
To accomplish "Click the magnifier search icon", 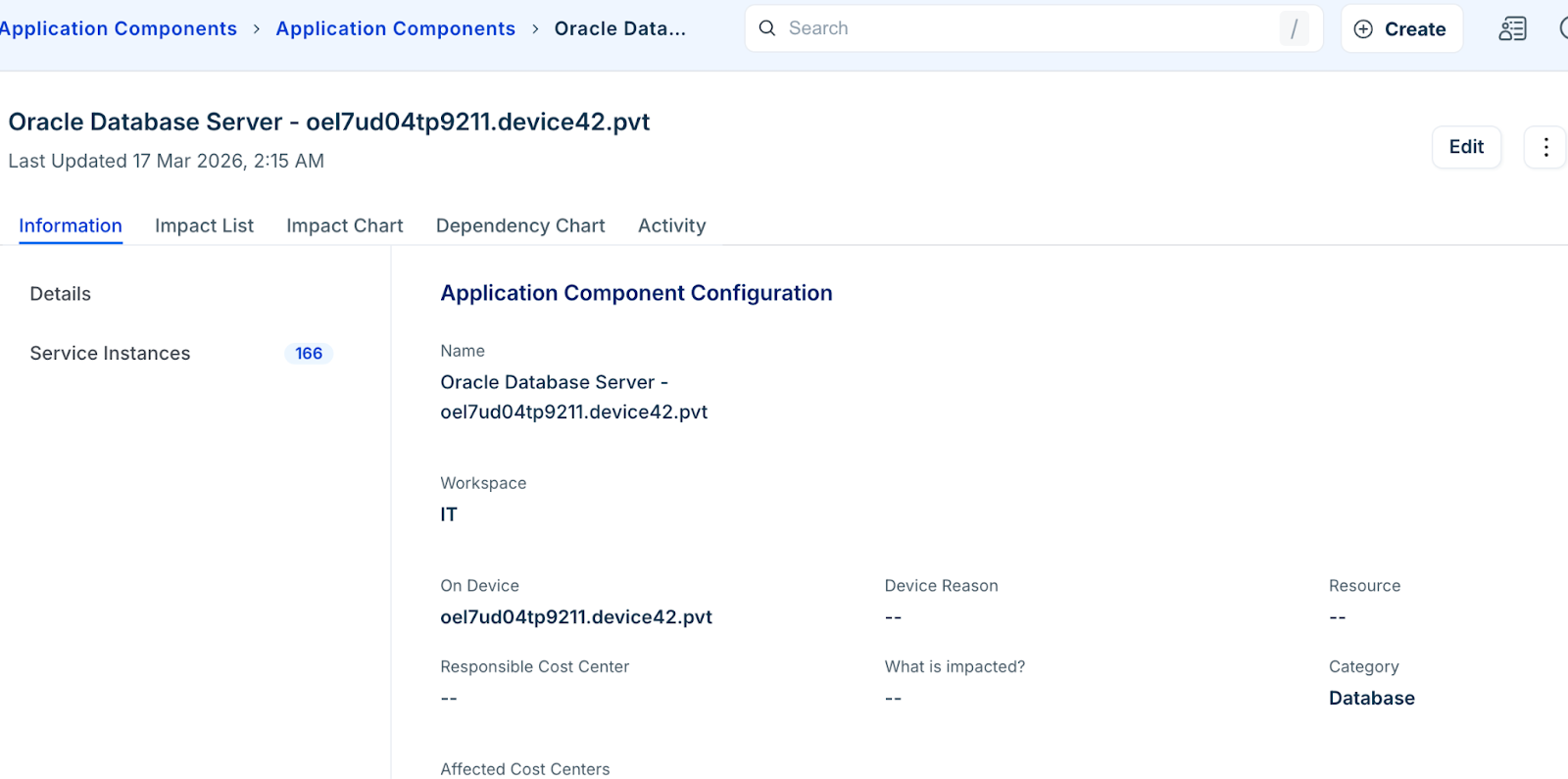I will 767,28.
